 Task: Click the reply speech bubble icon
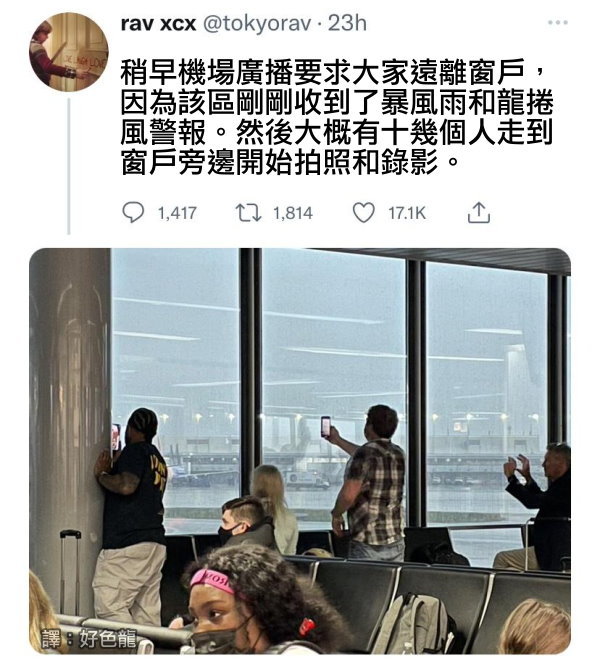(133, 212)
